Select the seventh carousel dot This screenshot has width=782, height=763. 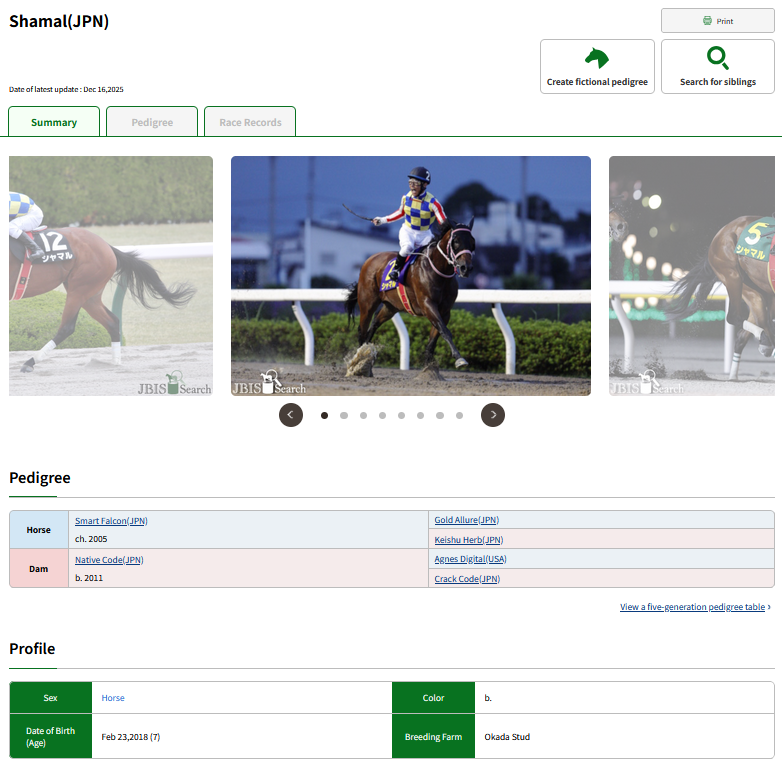[x=440, y=415]
